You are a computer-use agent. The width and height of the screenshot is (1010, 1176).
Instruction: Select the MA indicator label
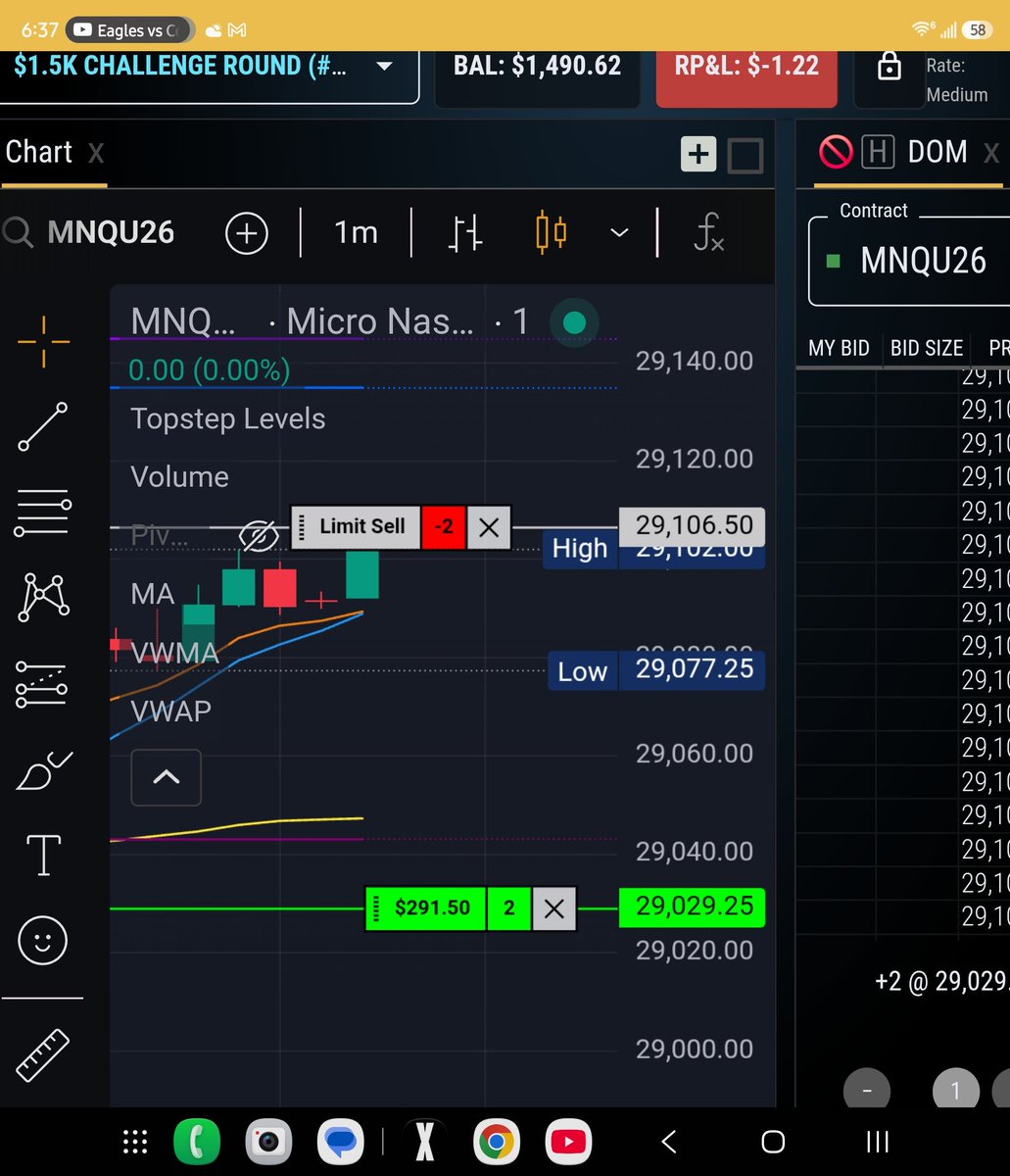point(153,594)
